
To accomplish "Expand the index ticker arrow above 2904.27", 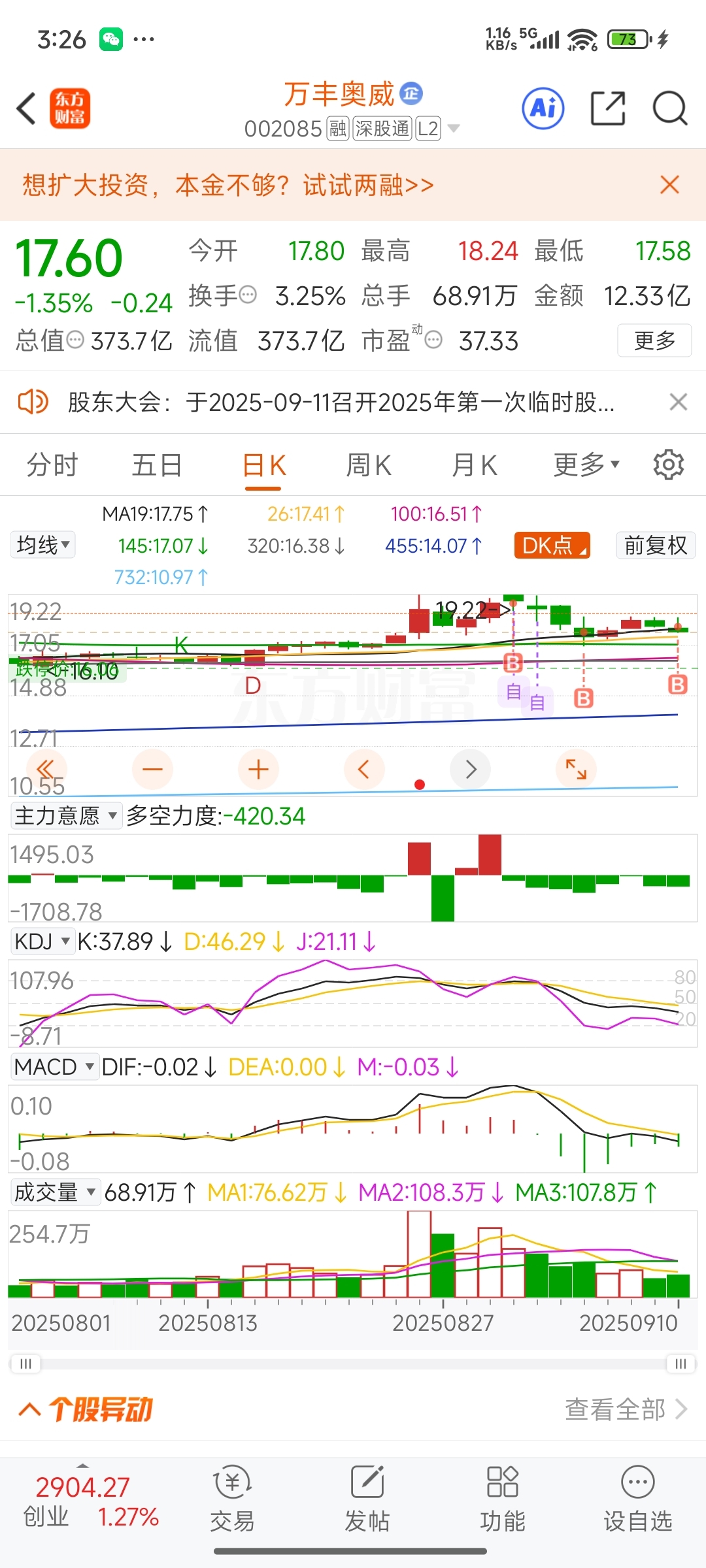I will coord(82,1467).
